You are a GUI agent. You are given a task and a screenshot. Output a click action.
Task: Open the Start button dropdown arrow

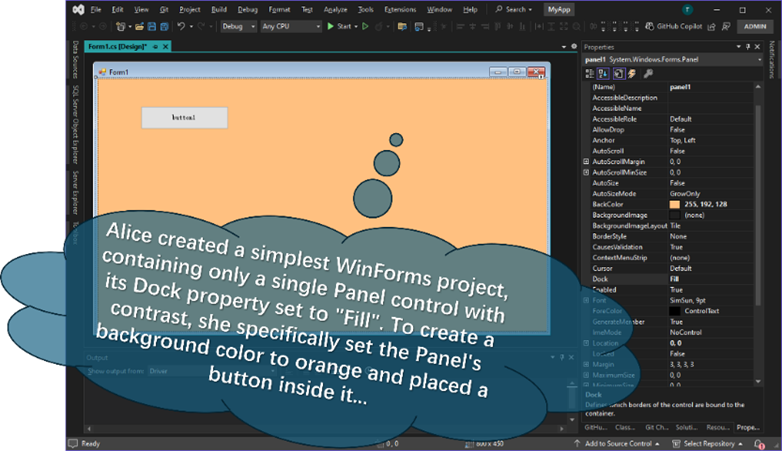356,26
